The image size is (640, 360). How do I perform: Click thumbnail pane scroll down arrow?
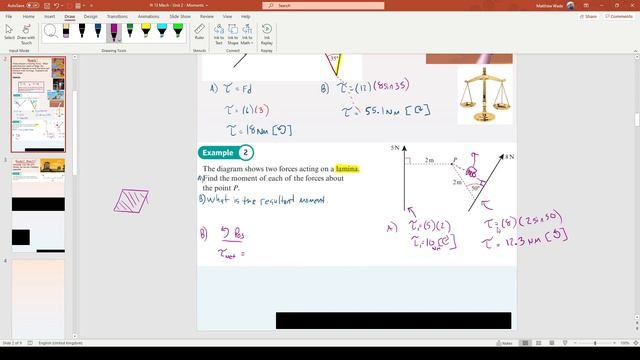point(75,336)
